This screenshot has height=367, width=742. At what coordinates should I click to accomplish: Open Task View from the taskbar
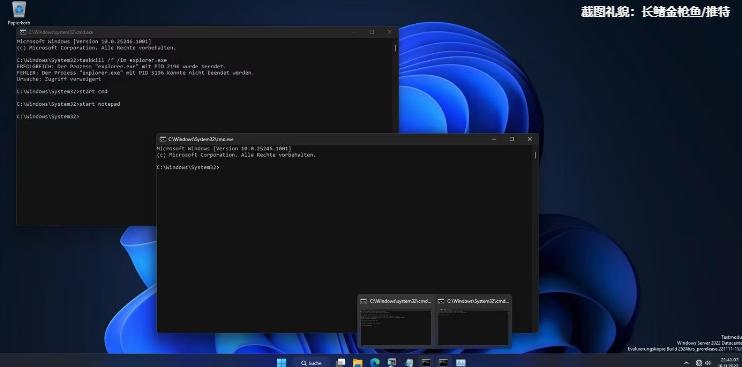(x=340, y=363)
